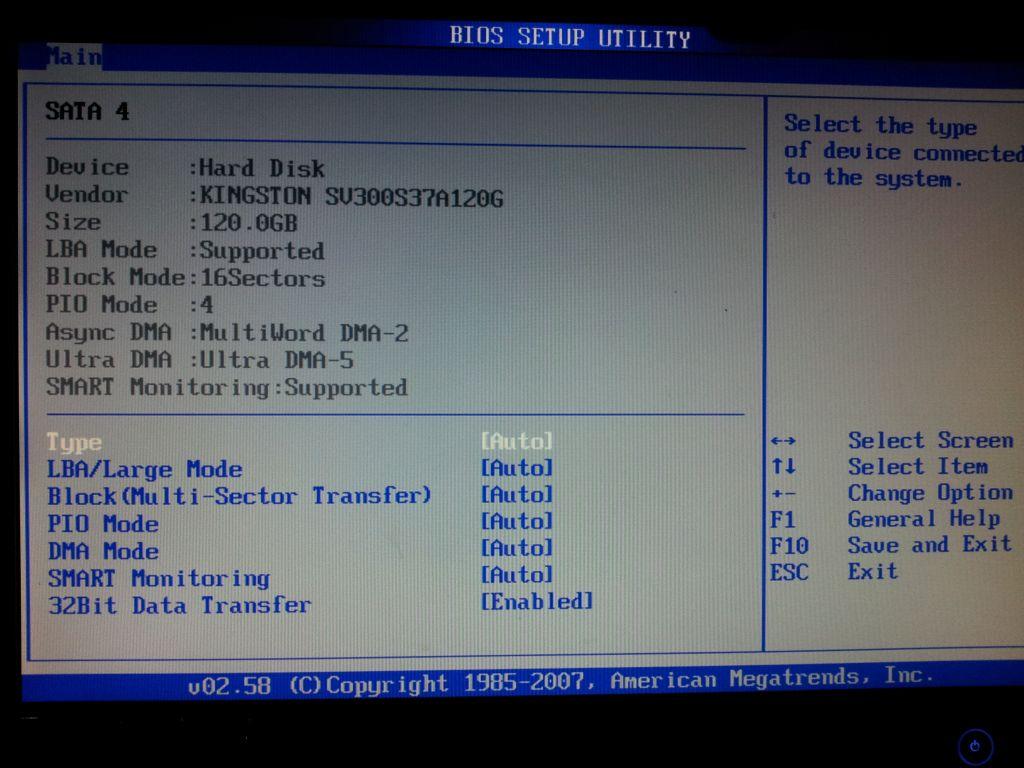Click the ESC key legend
Screen dimensions: 1024x768
pos(789,573)
